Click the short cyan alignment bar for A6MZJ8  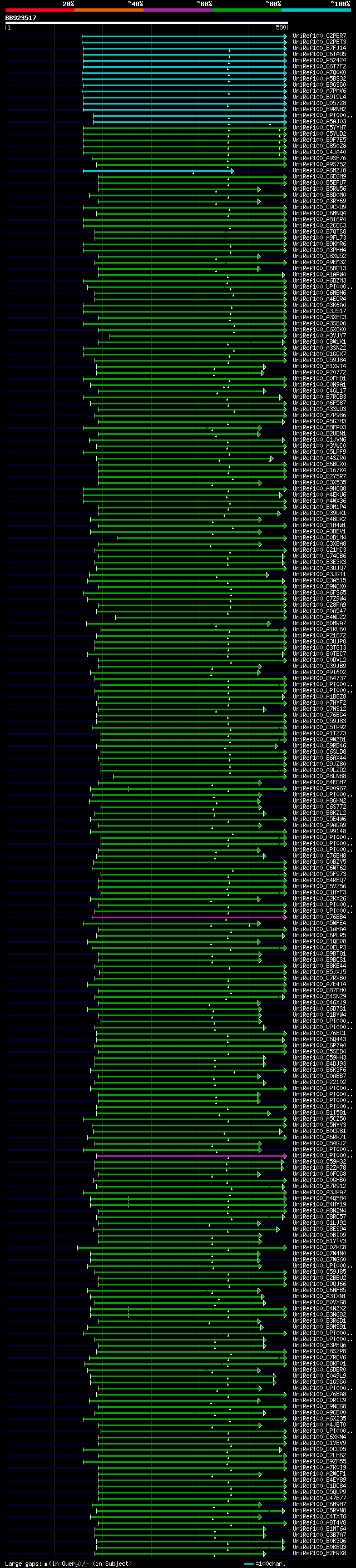(x=158, y=171)
